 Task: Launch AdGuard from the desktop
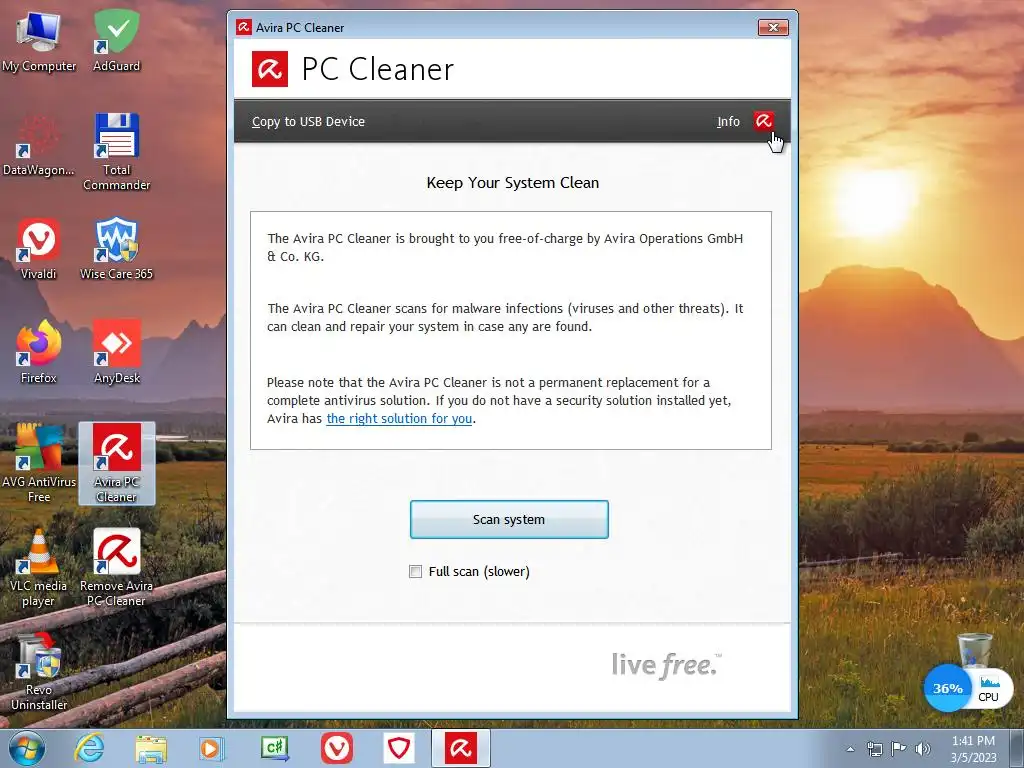pyautogui.click(x=116, y=42)
